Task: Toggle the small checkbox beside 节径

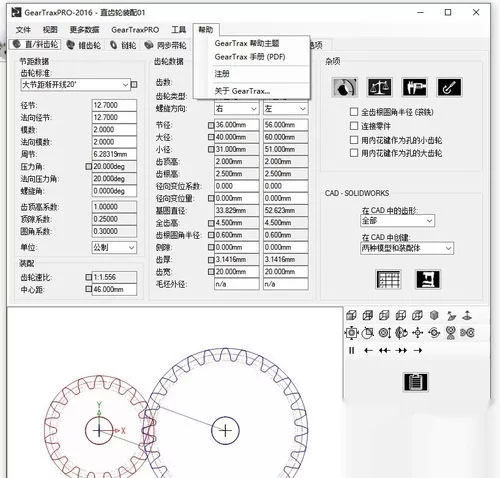Action: pos(211,125)
